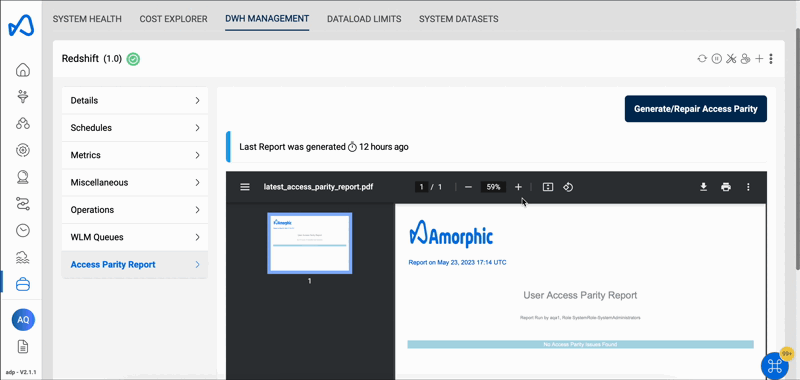
Task: Click the Amorphic logo in the sidebar
Action: [21, 26]
